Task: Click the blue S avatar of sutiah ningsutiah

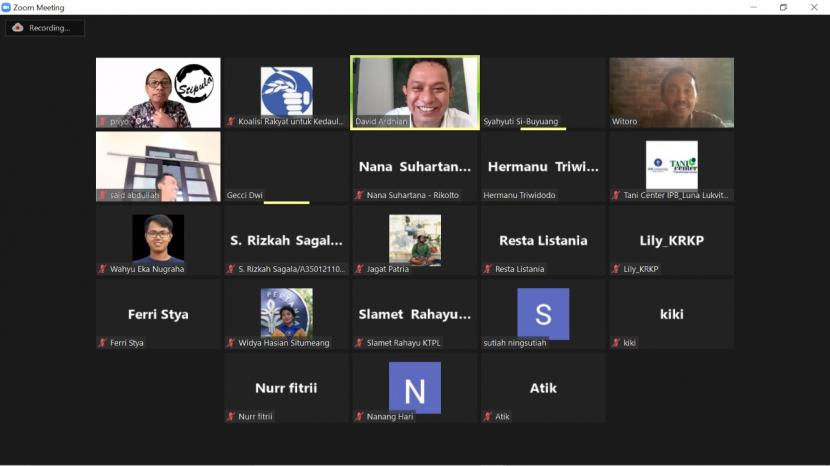Action: point(543,313)
